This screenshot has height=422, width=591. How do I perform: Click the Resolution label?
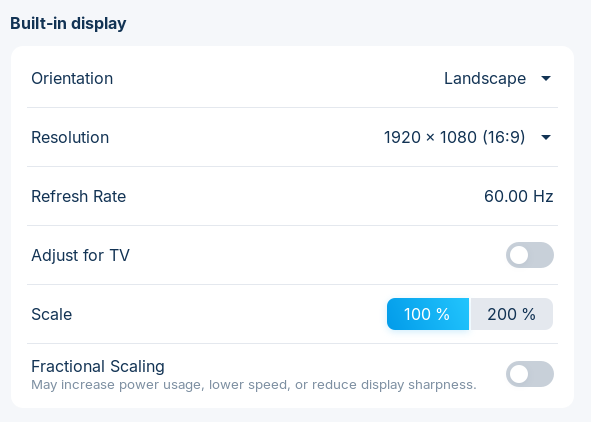pos(70,137)
